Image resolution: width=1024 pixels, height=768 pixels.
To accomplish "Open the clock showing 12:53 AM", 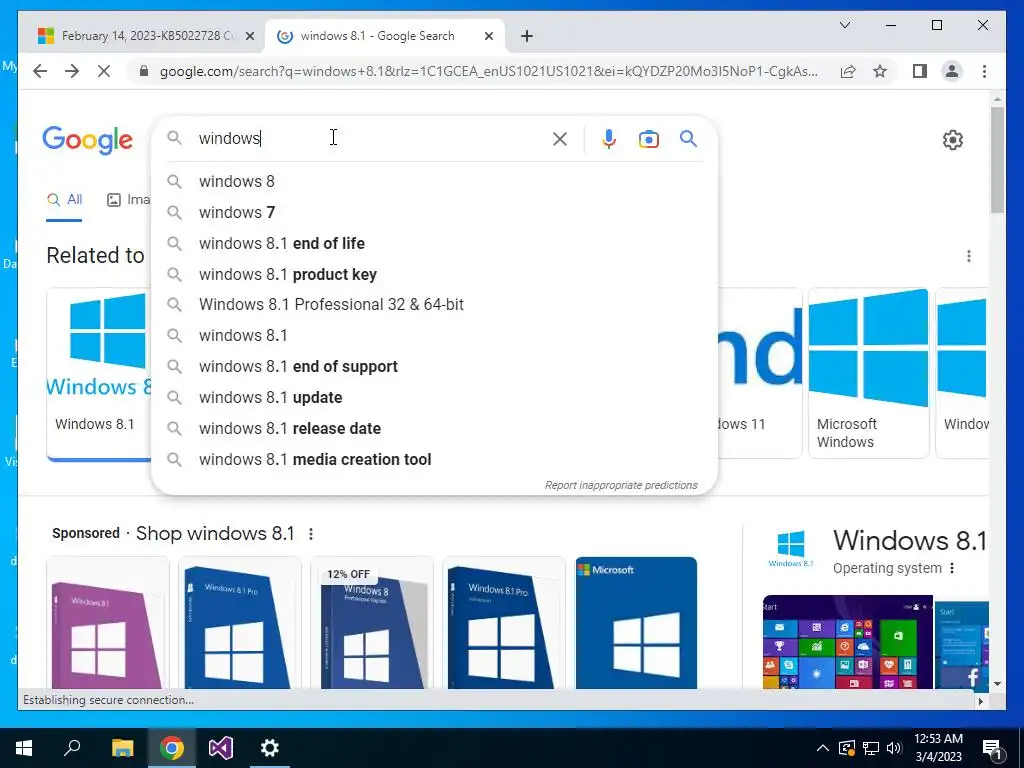I will click(938, 748).
